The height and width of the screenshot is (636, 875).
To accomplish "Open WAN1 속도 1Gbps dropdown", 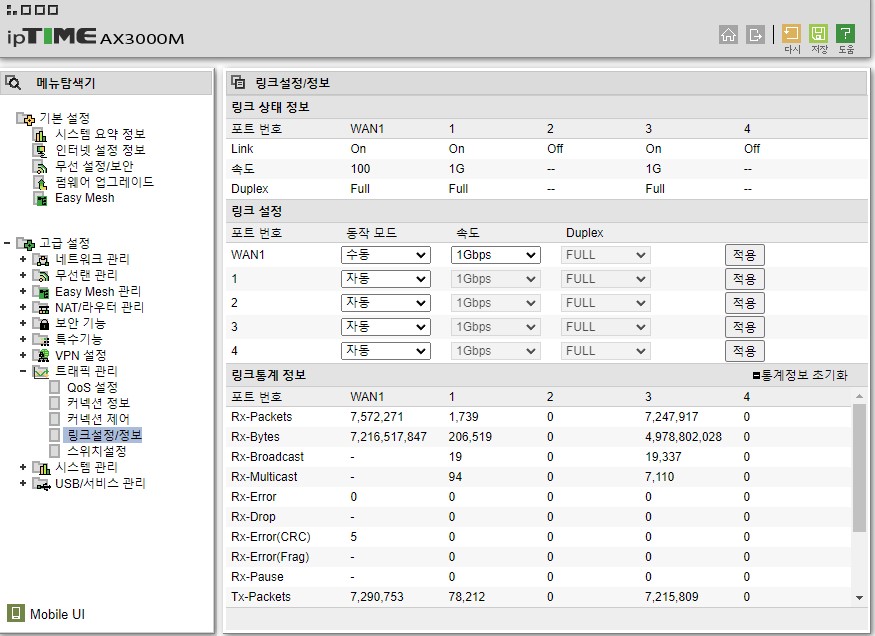I will [x=496, y=255].
